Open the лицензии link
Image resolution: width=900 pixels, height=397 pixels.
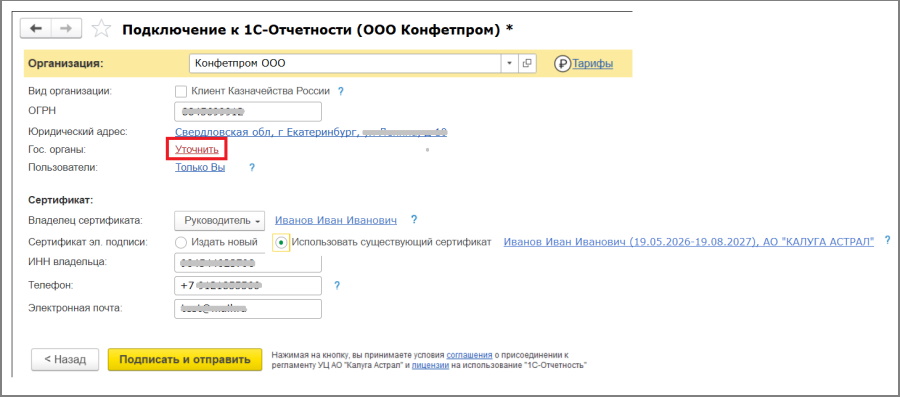(x=430, y=365)
